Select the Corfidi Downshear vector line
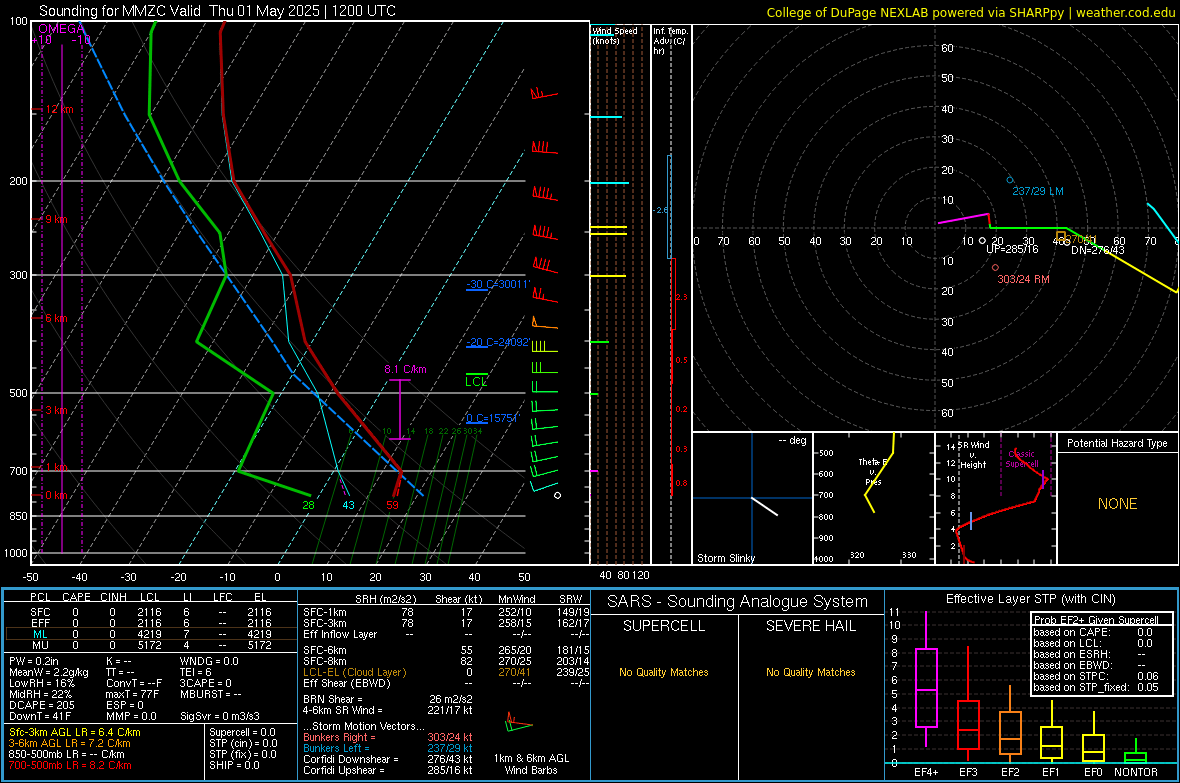Image resolution: width=1180 pixels, height=783 pixels. pyautogui.click(x=388, y=759)
